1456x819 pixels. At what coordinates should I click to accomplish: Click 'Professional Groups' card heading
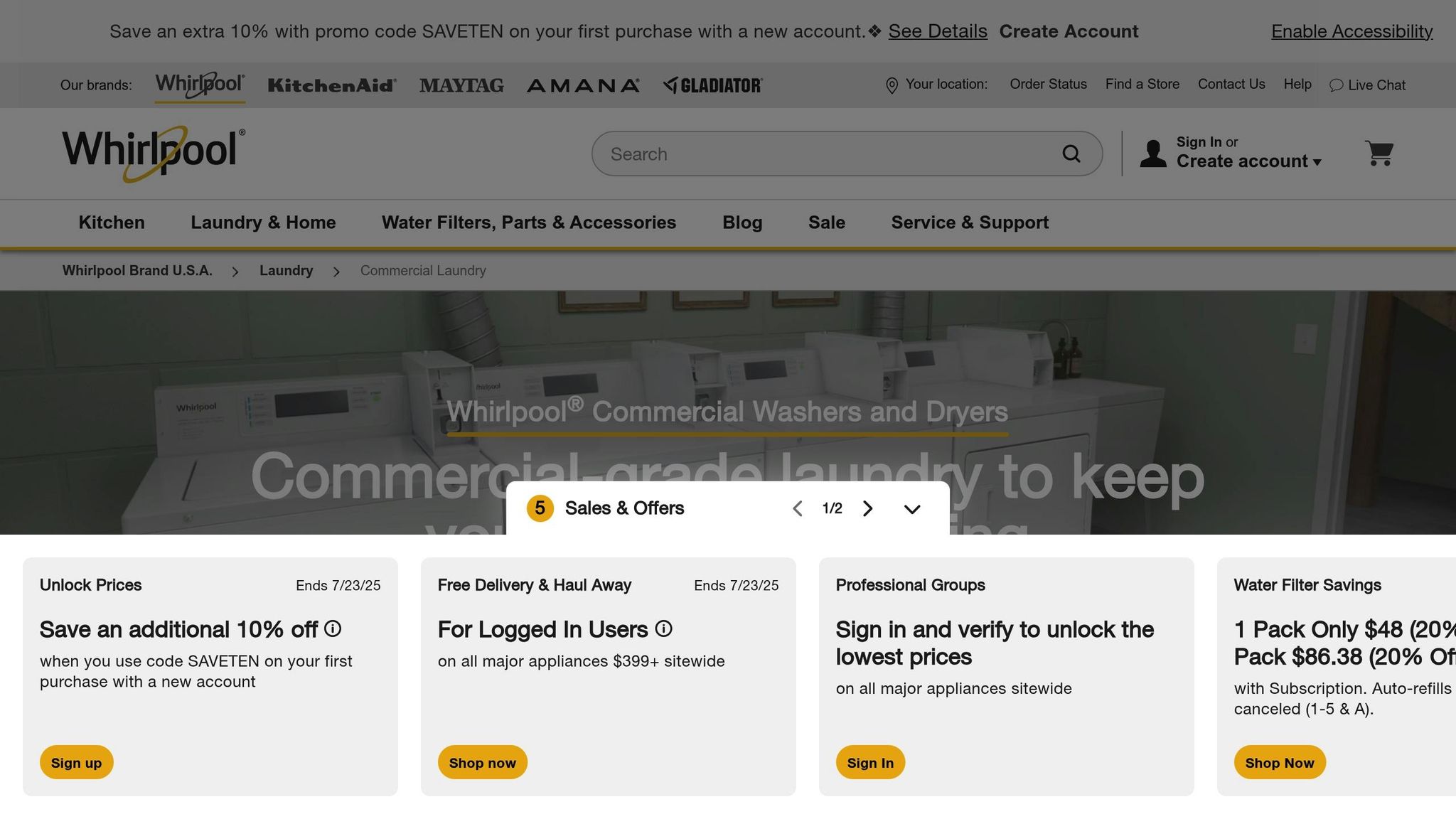(x=910, y=585)
